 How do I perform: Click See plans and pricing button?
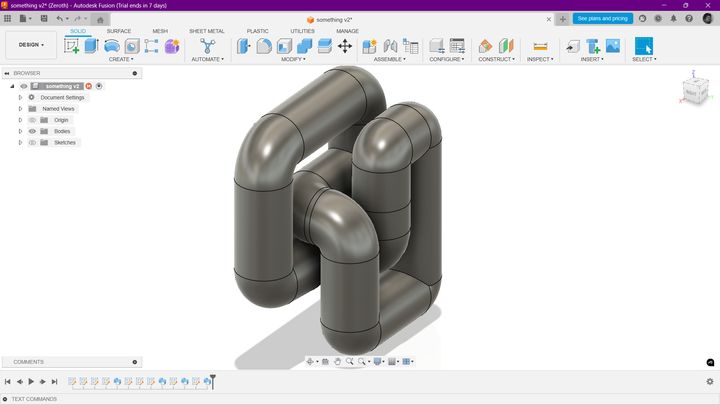point(602,18)
